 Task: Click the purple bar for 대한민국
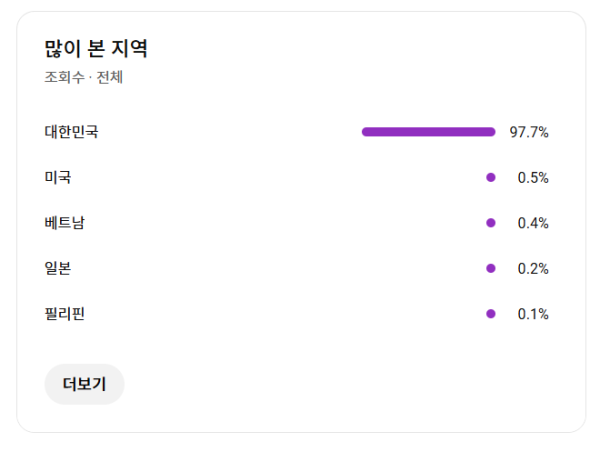pyautogui.click(x=428, y=132)
